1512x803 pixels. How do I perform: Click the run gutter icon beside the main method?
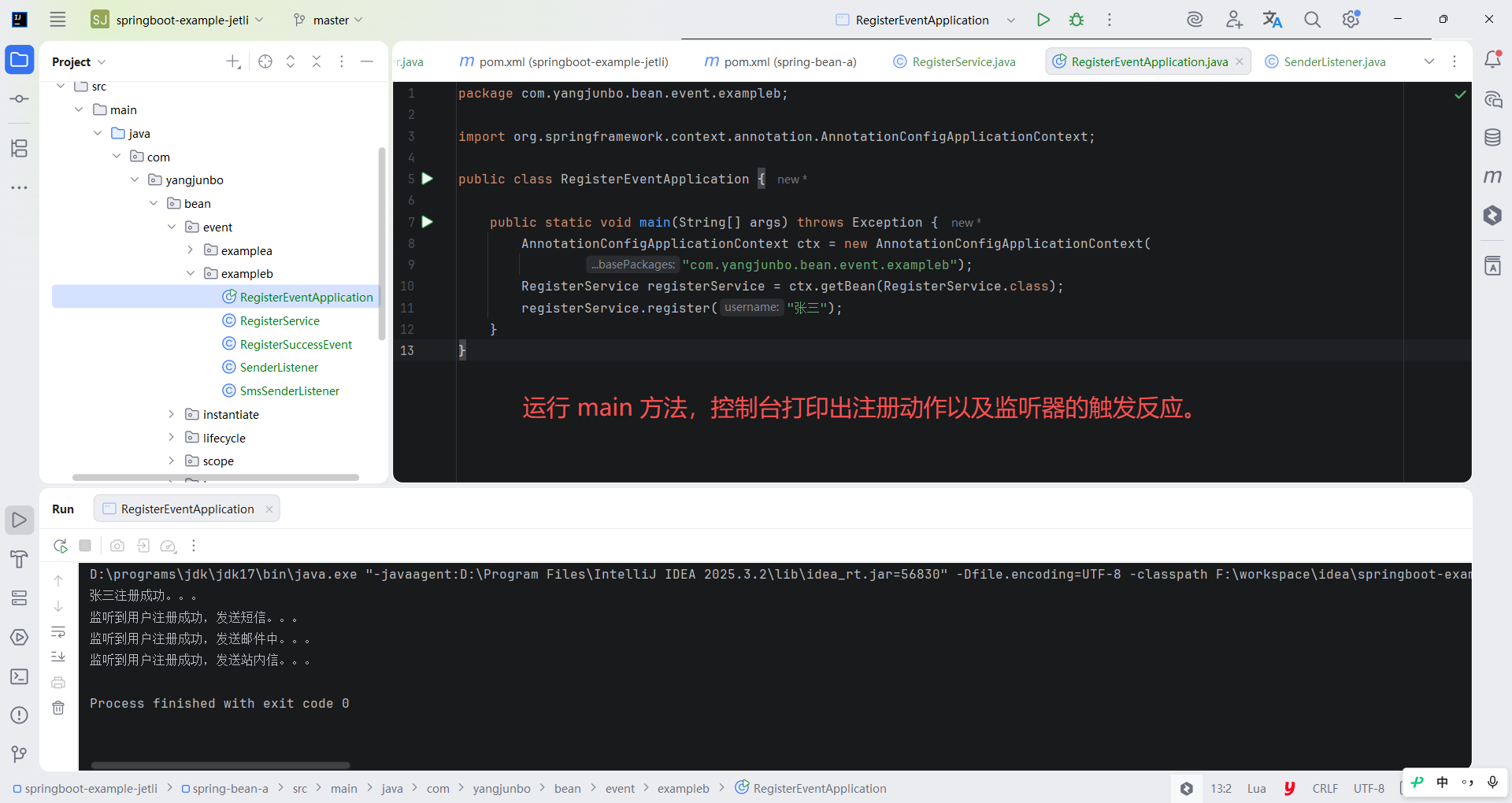click(x=428, y=222)
